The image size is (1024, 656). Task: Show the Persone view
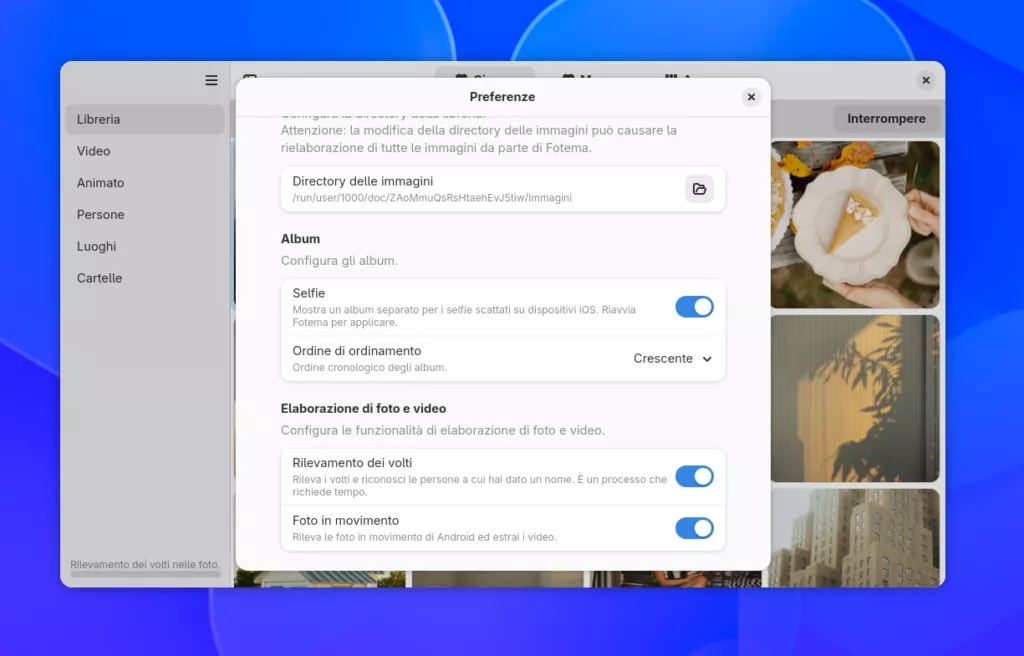145,214
